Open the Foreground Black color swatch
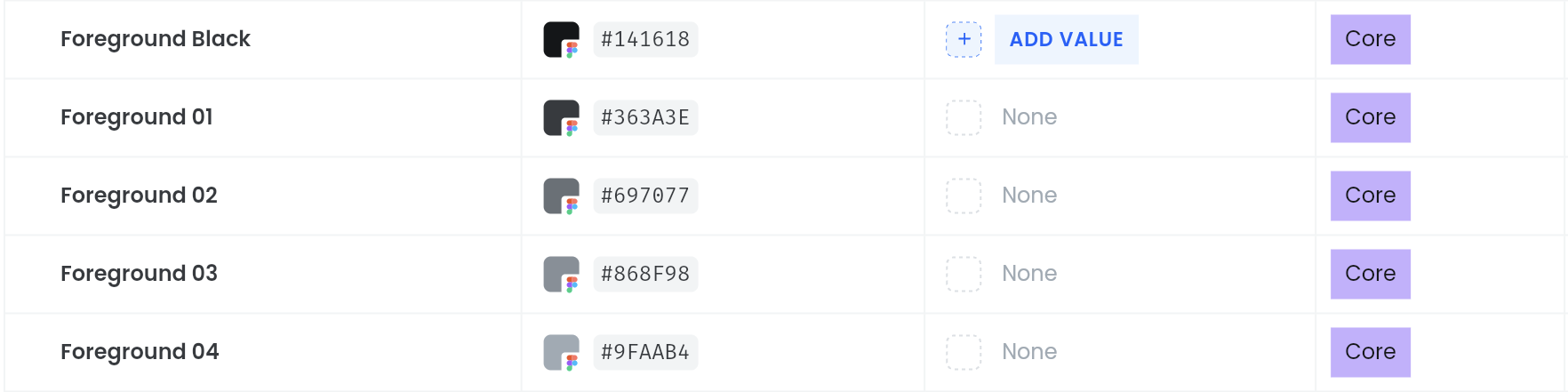 562,40
